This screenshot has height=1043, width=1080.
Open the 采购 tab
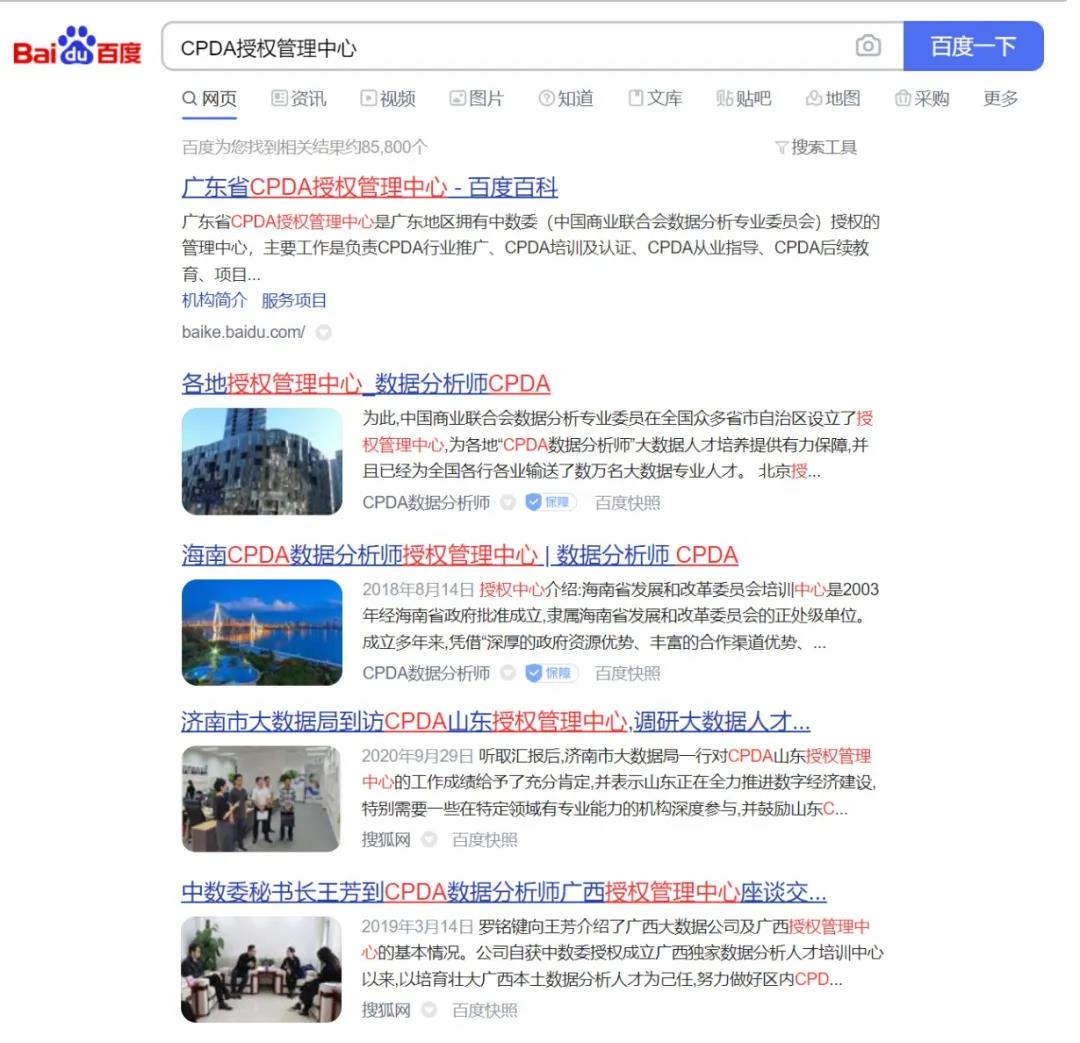(922, 99)
